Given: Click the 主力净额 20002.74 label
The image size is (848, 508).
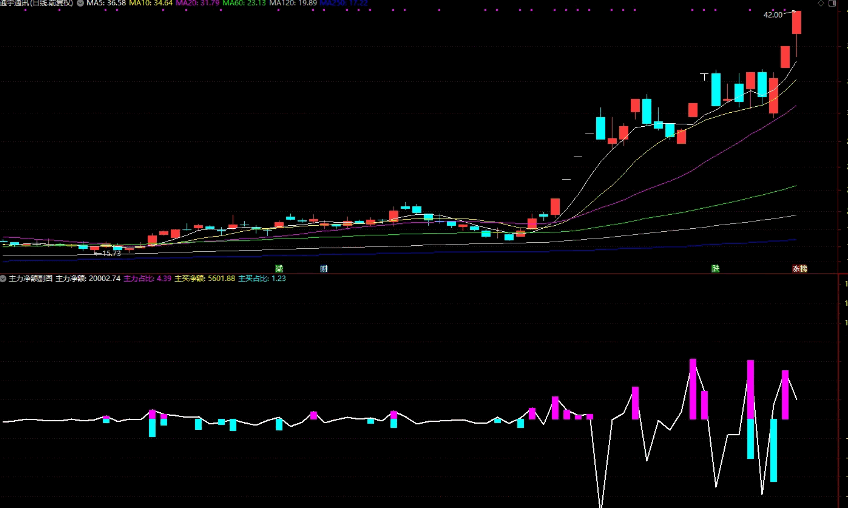Looking at the screenshot, I should coord(88,278).
